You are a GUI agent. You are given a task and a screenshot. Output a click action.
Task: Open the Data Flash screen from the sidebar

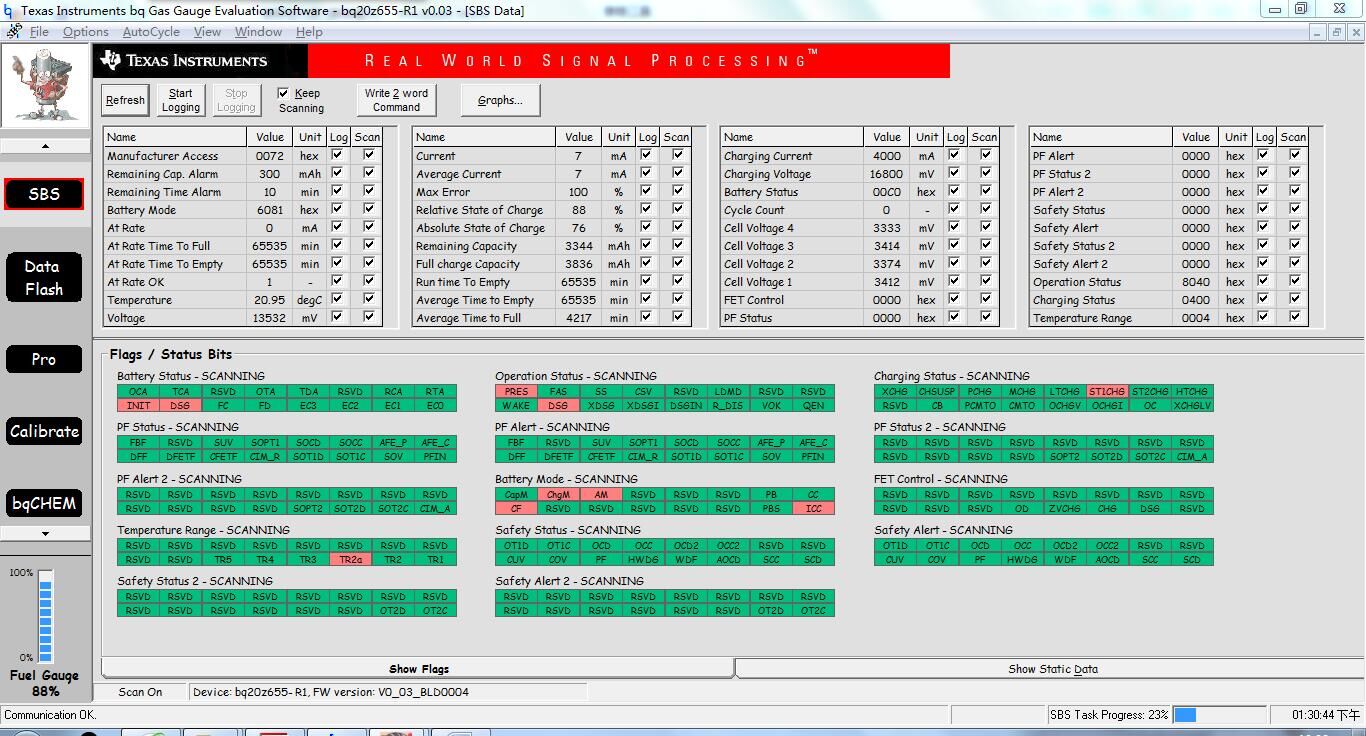pos(44,278)
